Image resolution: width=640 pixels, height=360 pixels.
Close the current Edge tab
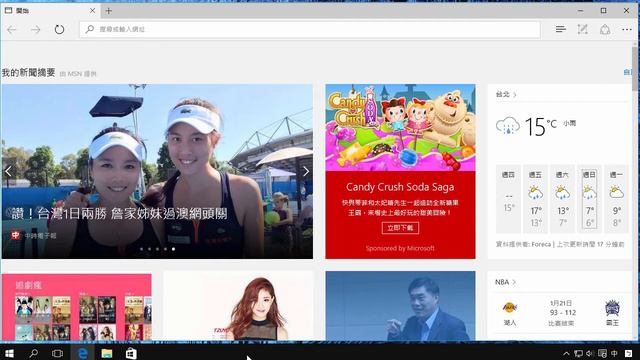[x=93, y=11]
